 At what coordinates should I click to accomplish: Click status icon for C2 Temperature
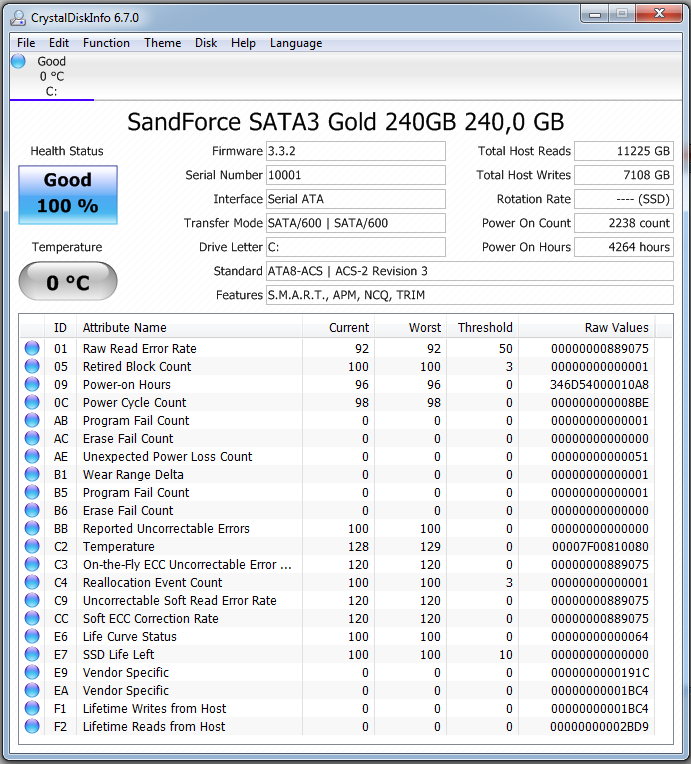coord(32,547)
